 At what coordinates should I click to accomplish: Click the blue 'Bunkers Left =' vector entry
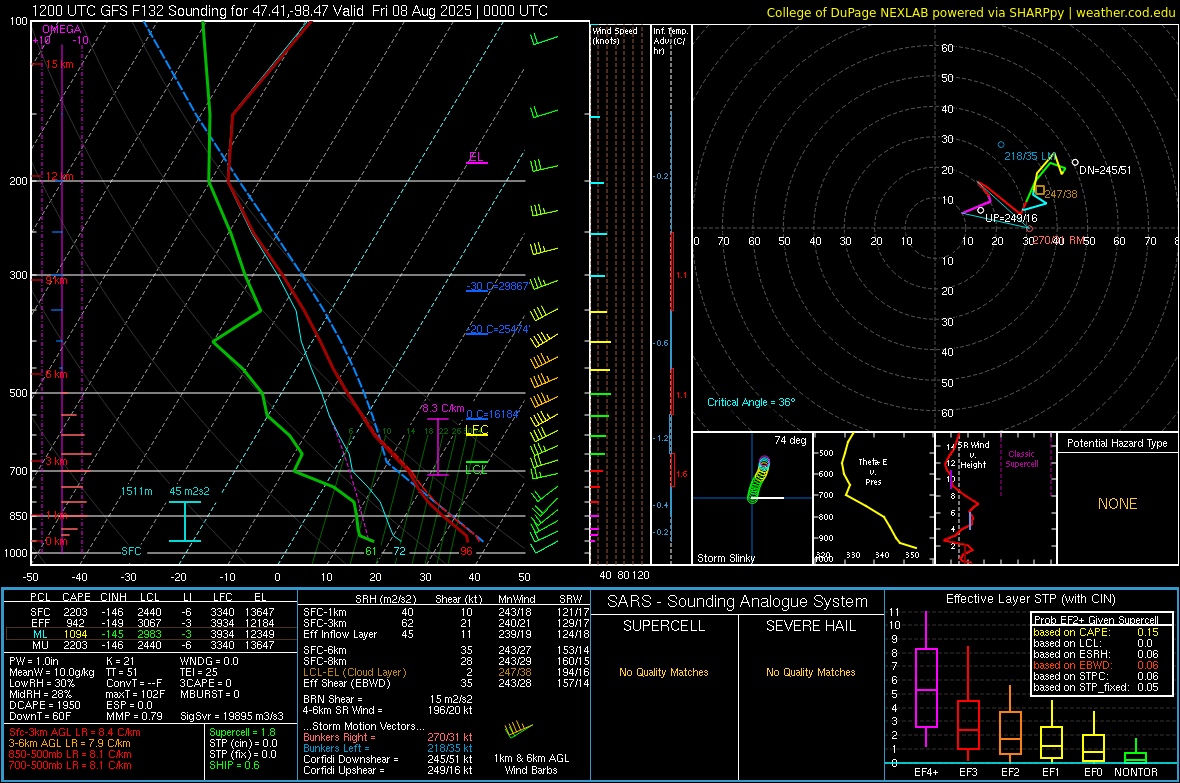[x=388, y=748]
